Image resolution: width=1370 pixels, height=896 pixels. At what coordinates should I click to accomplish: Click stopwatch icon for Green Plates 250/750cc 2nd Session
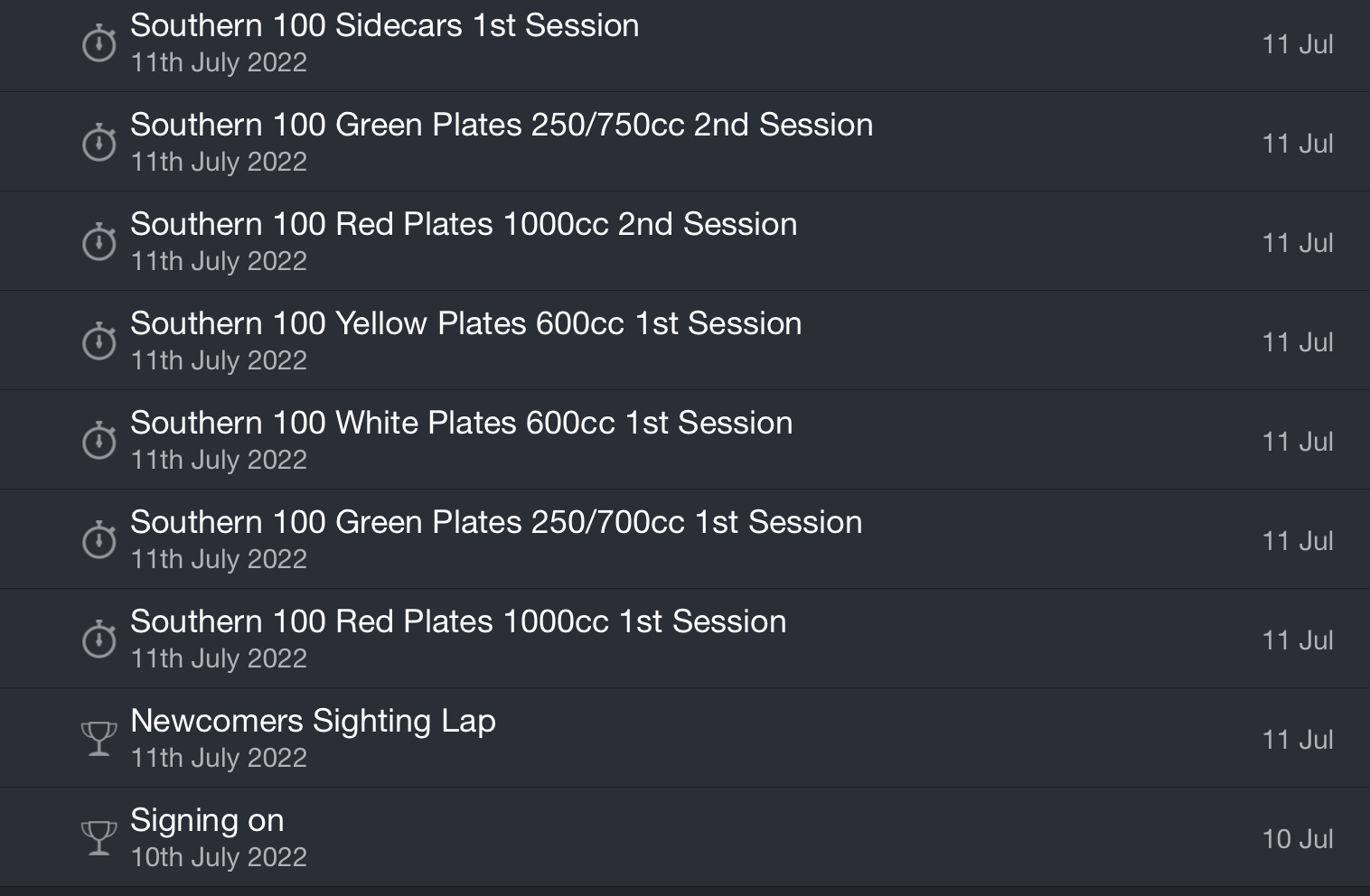pyautogui.click(x=99, y=143)
